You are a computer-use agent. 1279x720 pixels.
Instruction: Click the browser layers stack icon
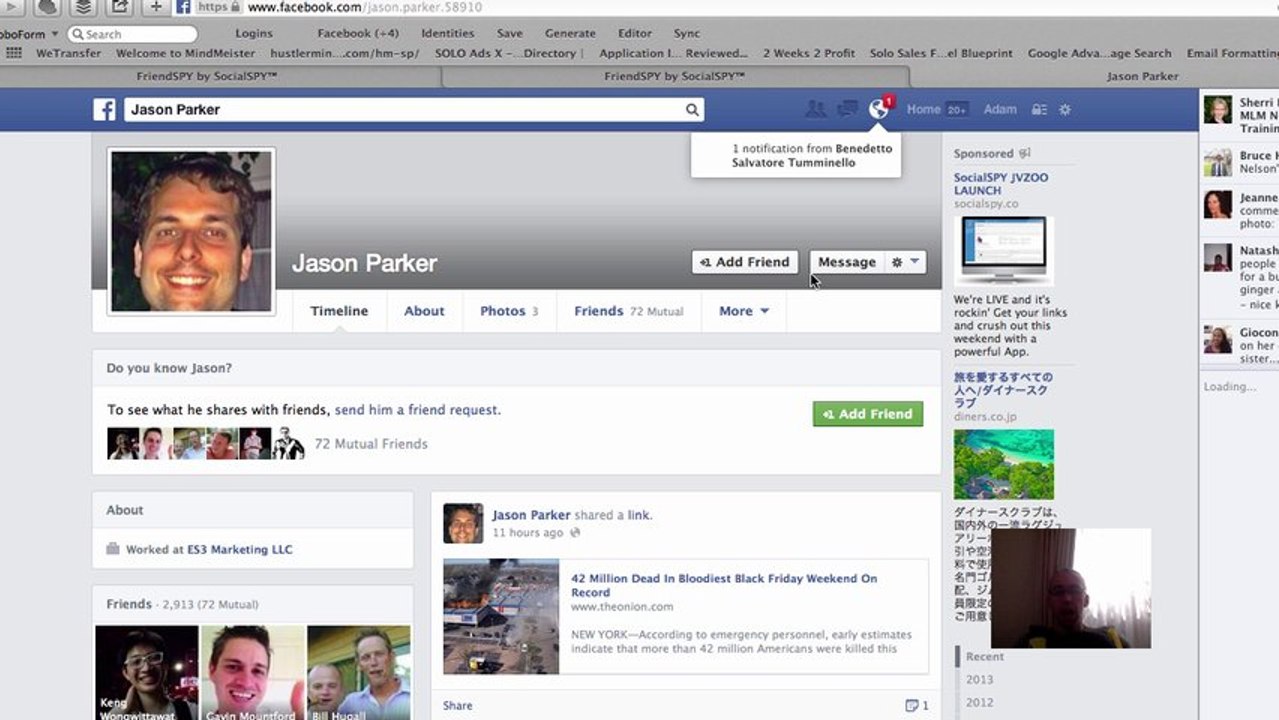click(x=84, y=7)
